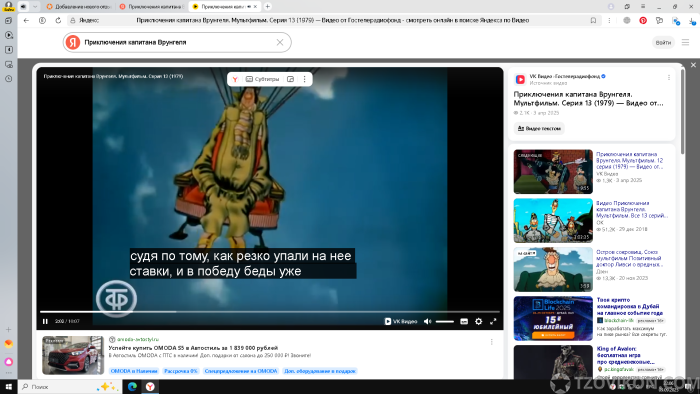
Task: Launch Microsoft Edge from taskbar
Action: click(x=132, y=386)
